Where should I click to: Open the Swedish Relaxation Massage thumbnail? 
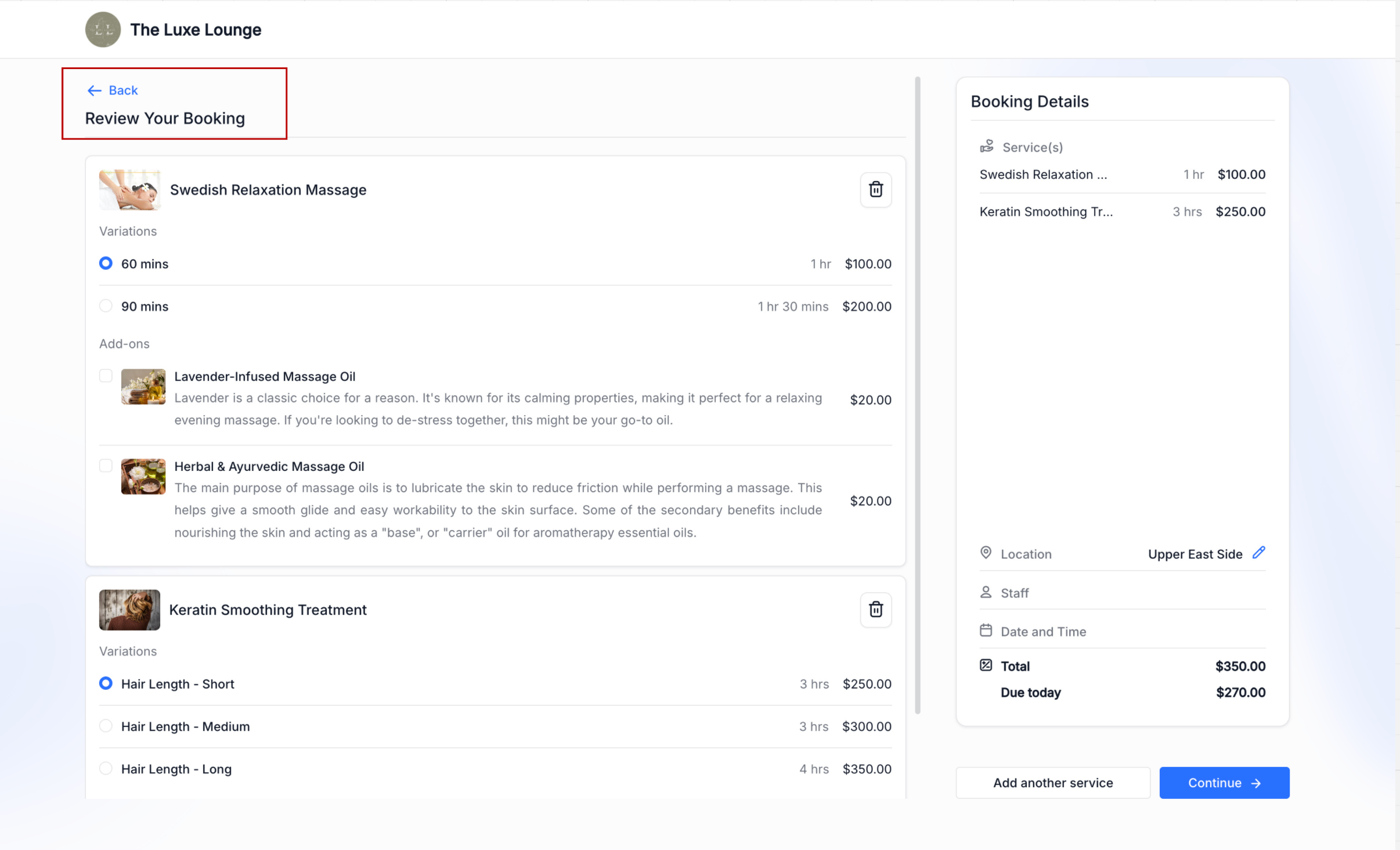(x=129, y=190)
